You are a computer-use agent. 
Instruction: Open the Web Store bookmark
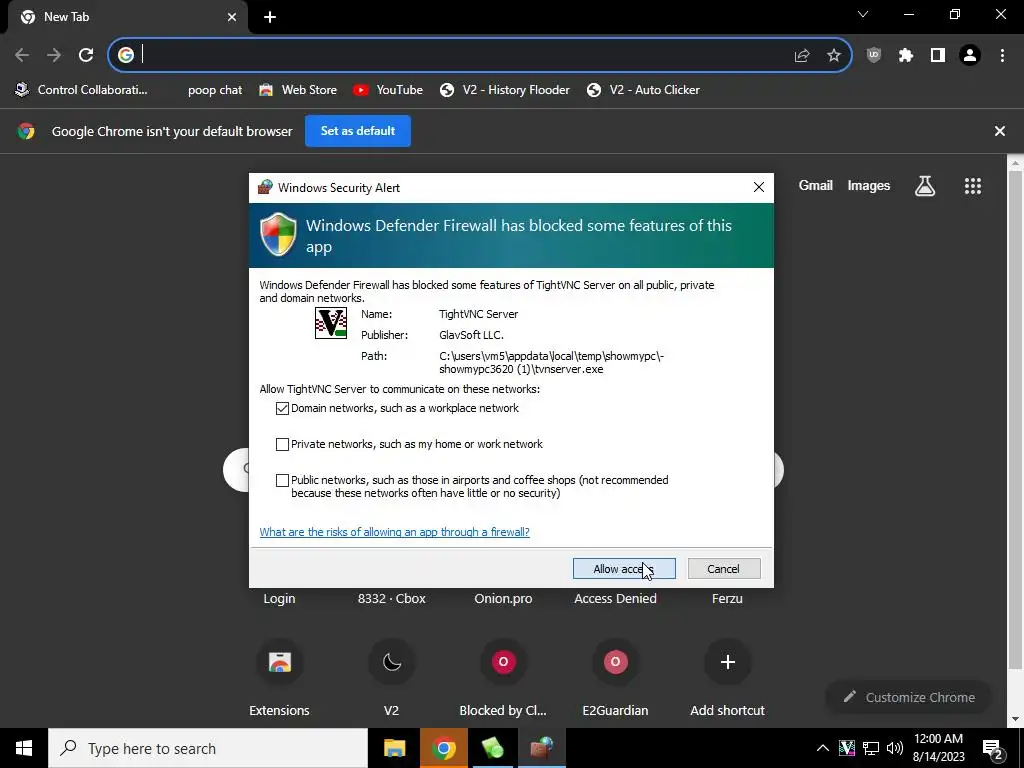point(297,90)
